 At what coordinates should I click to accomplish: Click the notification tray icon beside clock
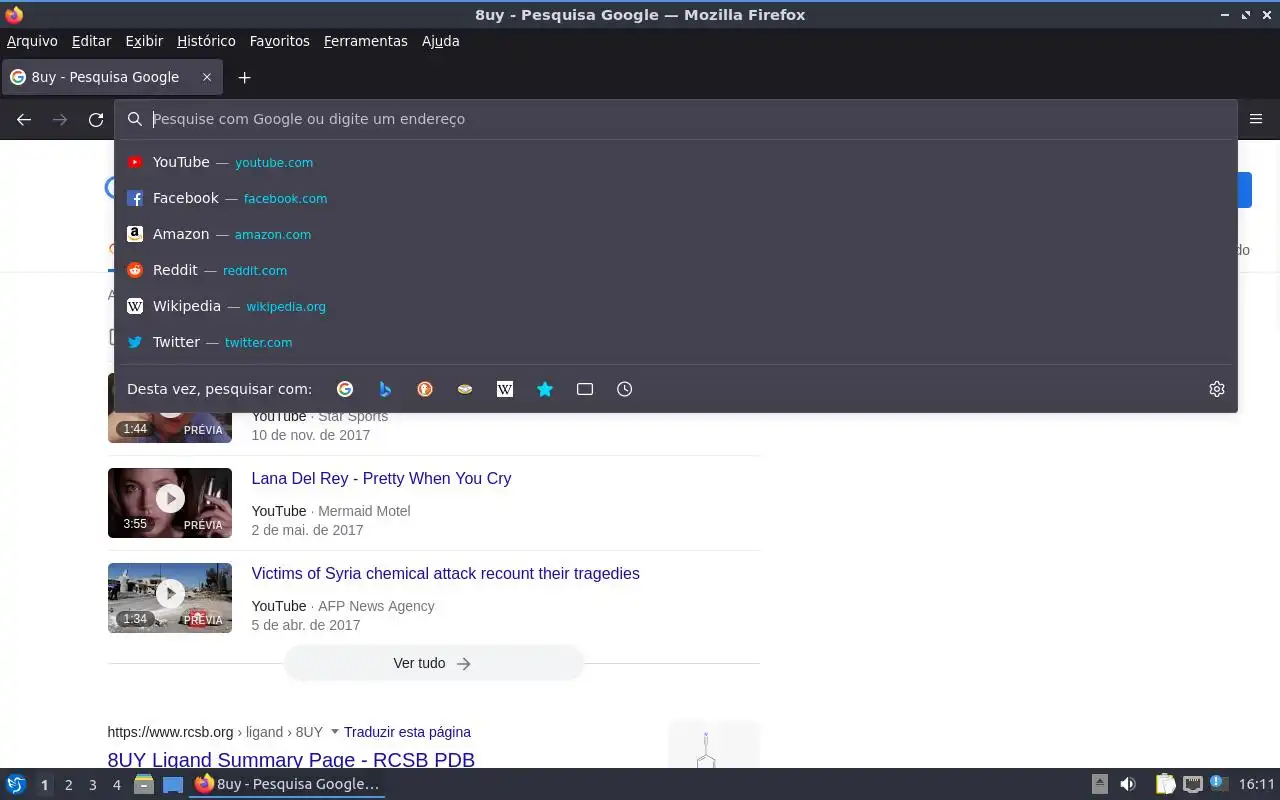pos(1218,784)
